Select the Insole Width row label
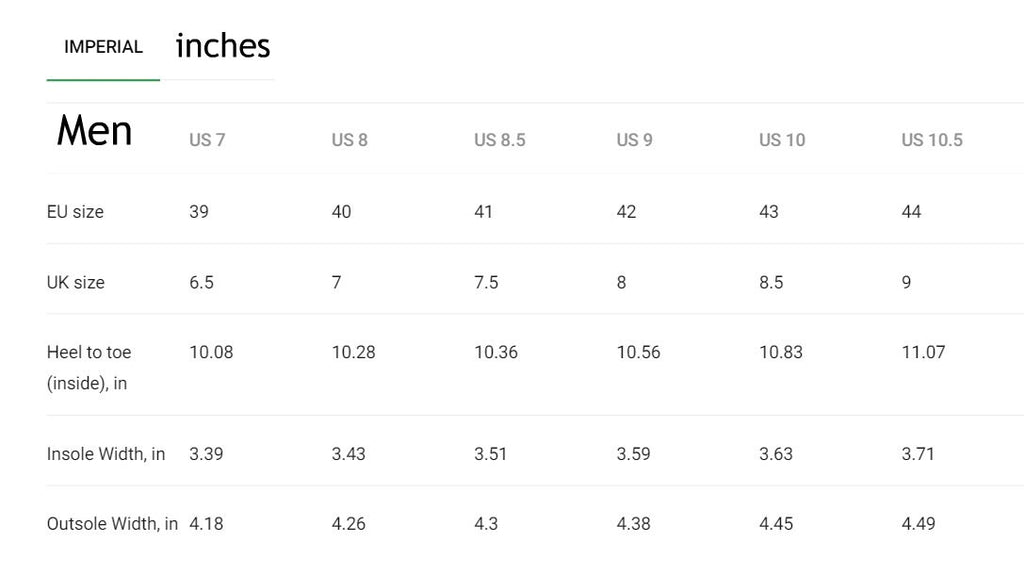This screenshot has width=1024, height=575. tap(106, 454)
